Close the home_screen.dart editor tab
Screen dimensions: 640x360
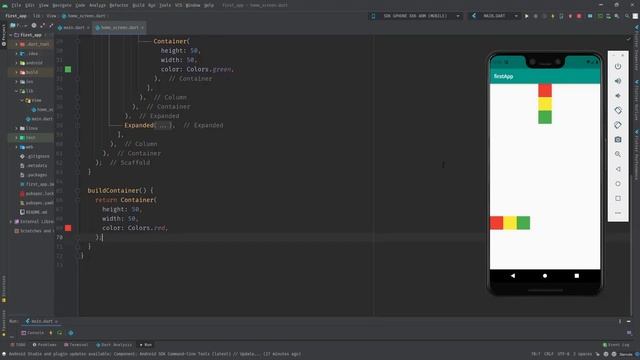point(142,28)
